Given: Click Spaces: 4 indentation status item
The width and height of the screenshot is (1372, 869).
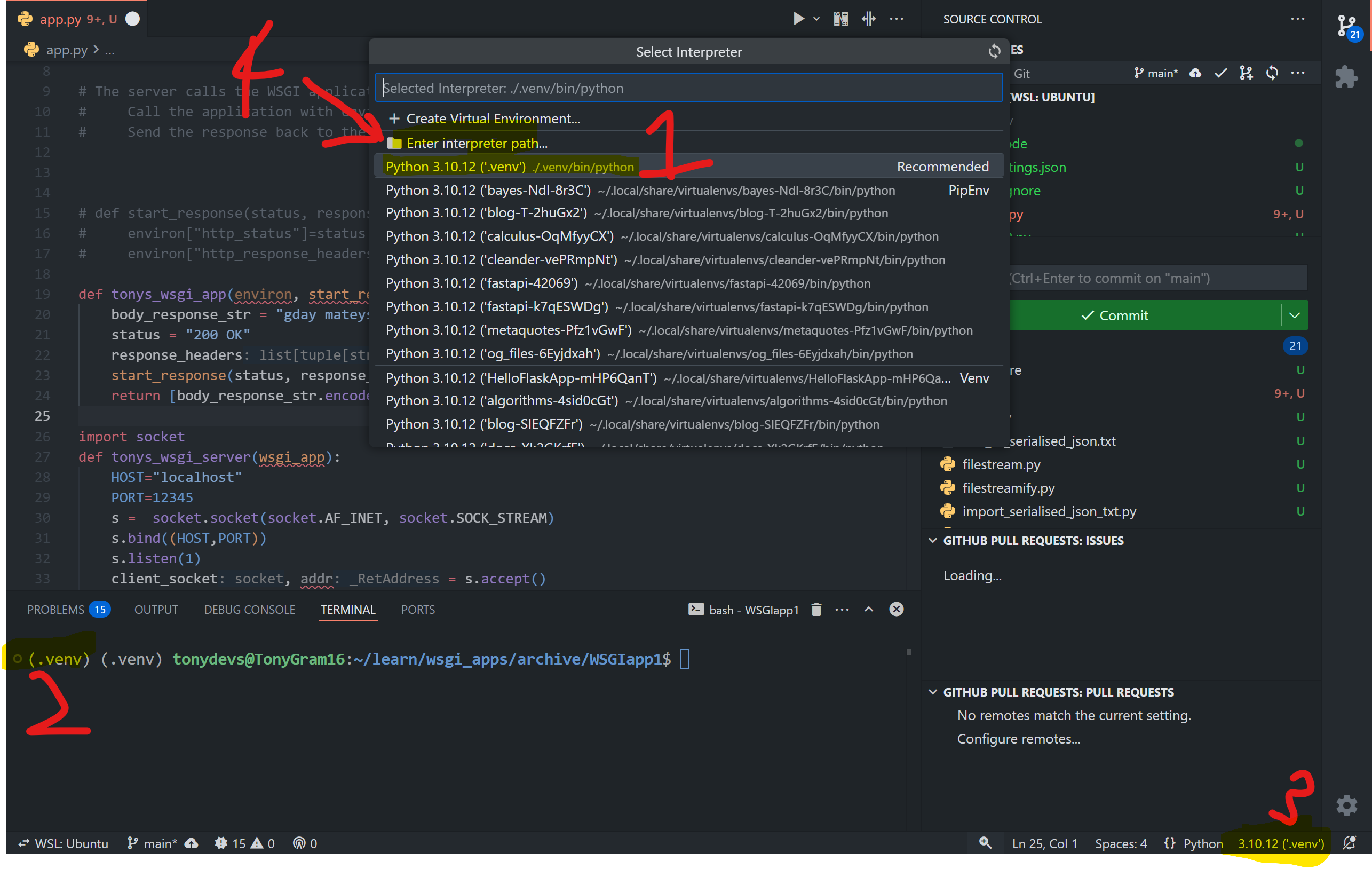Looking at the screenshot, I should coord(1120,843).
